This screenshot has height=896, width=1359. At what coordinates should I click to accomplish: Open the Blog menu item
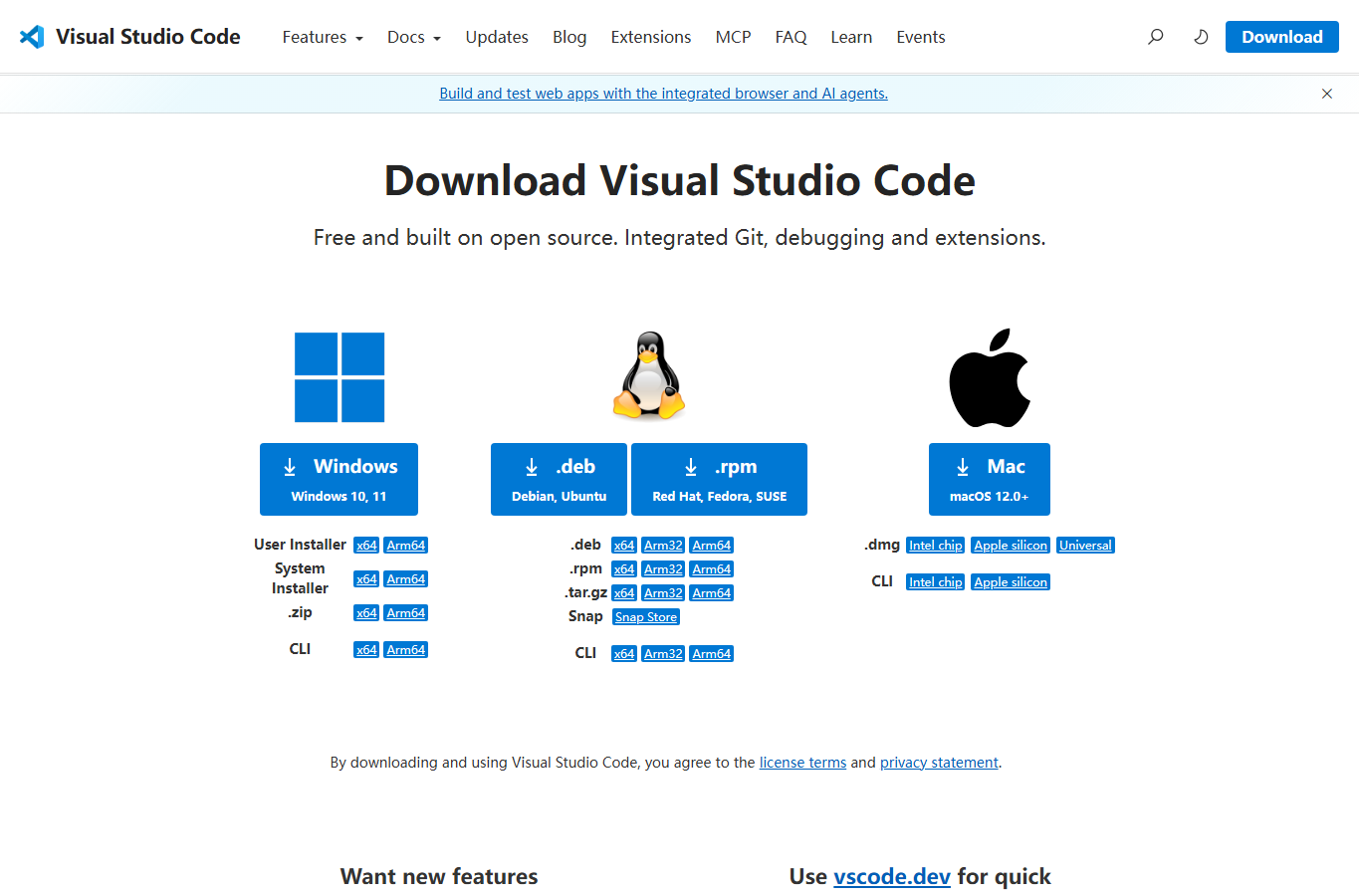pos(569,37)
